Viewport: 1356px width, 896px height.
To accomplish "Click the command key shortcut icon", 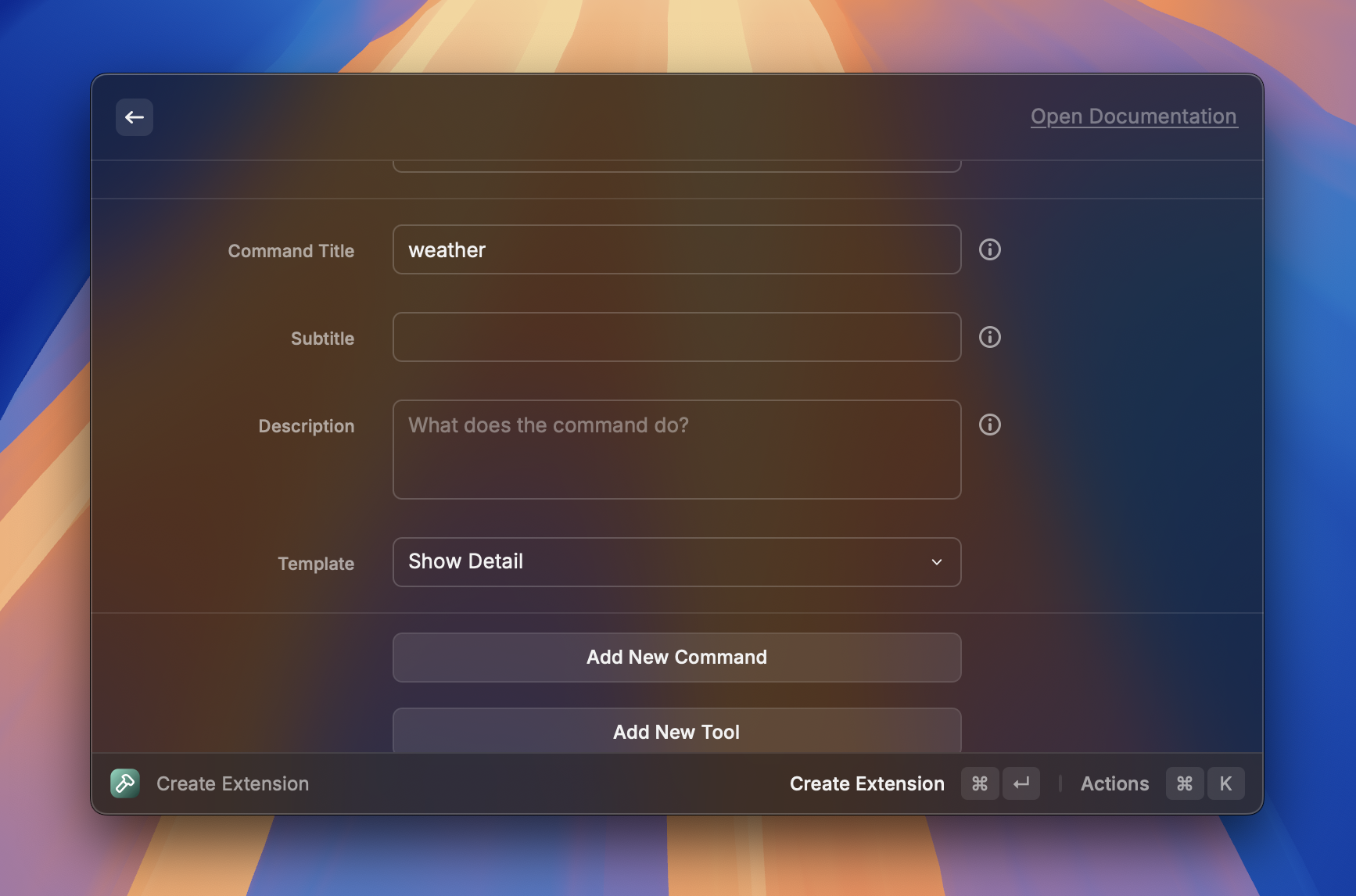I will pyautogui.click(x=980, y=783).
